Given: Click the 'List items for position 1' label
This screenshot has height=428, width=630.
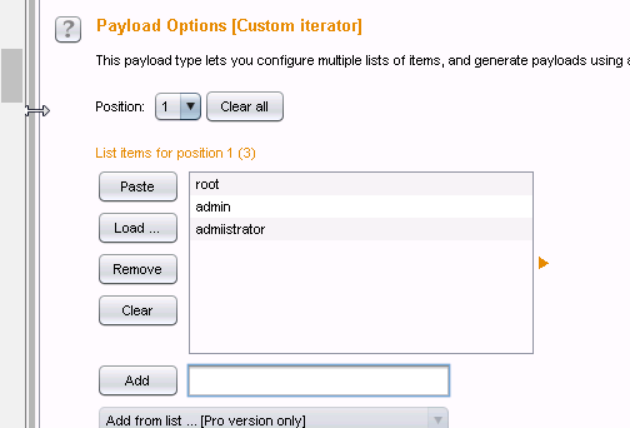Looking at the screenshot, I should pyautogui.click(x=176, y=153).
